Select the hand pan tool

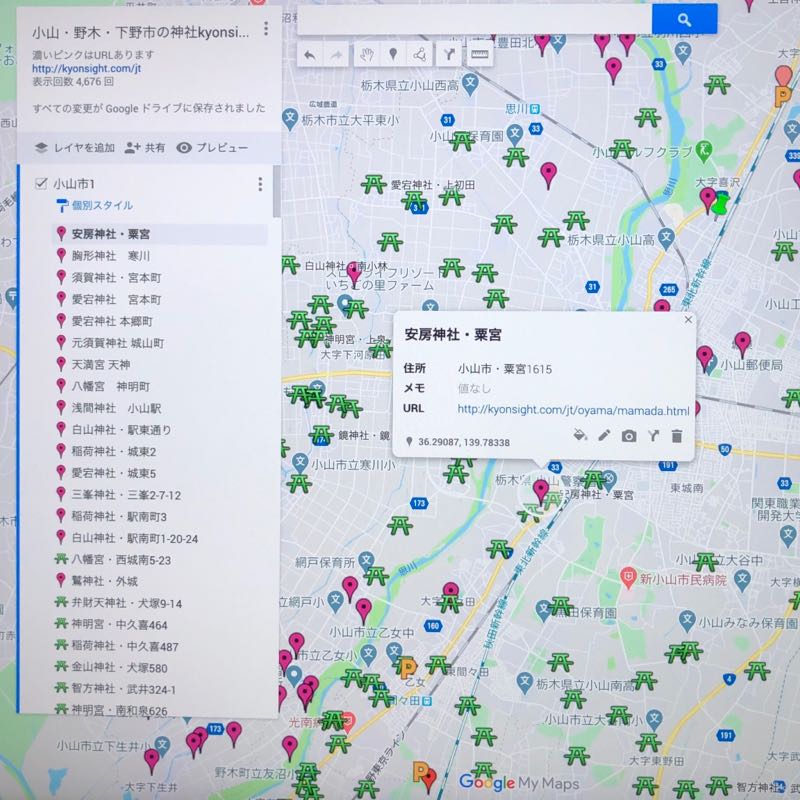pyautogui.click(x=366, y=55)
